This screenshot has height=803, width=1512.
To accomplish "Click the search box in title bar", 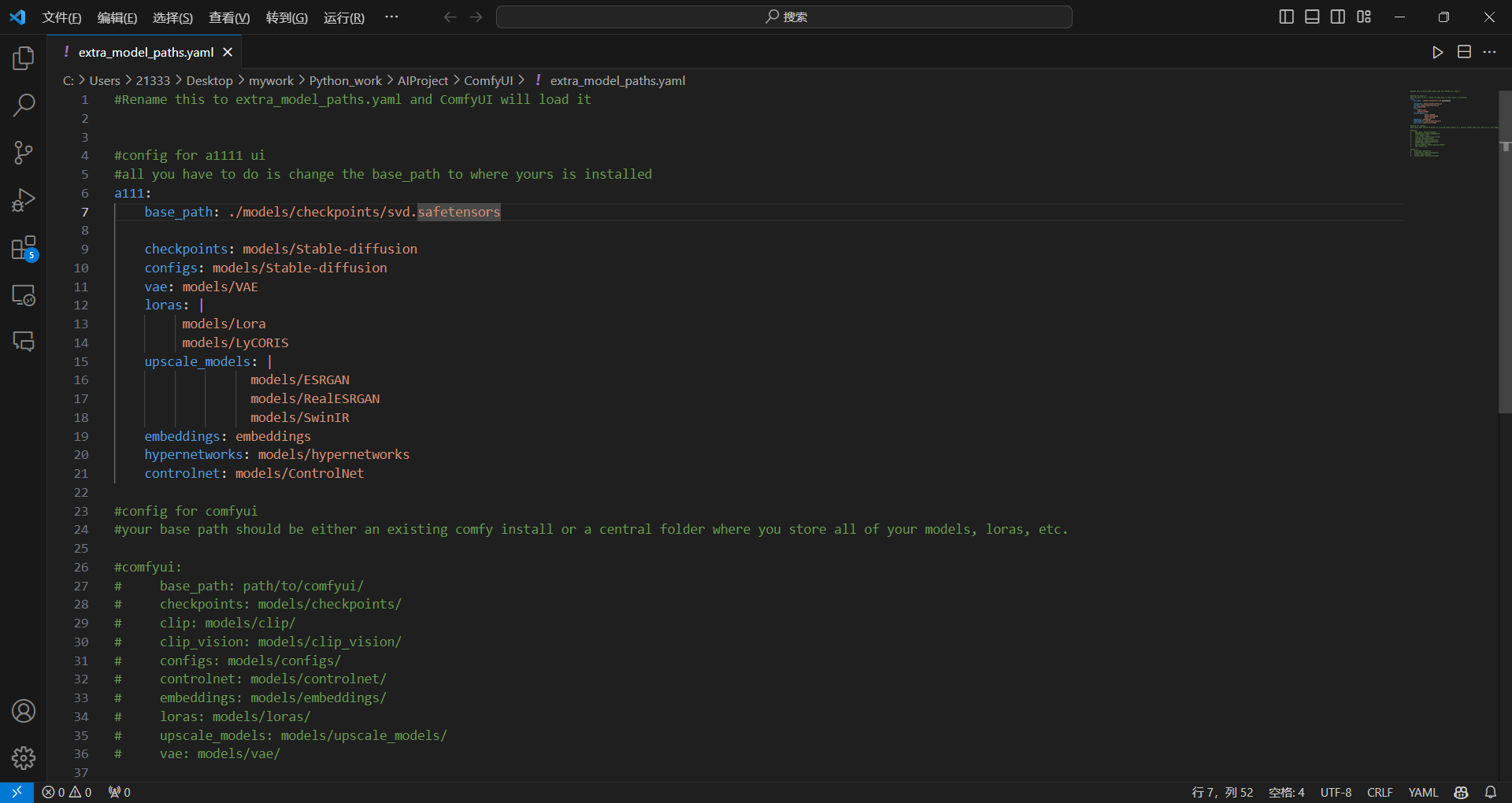I will click(x=784, y=17).
